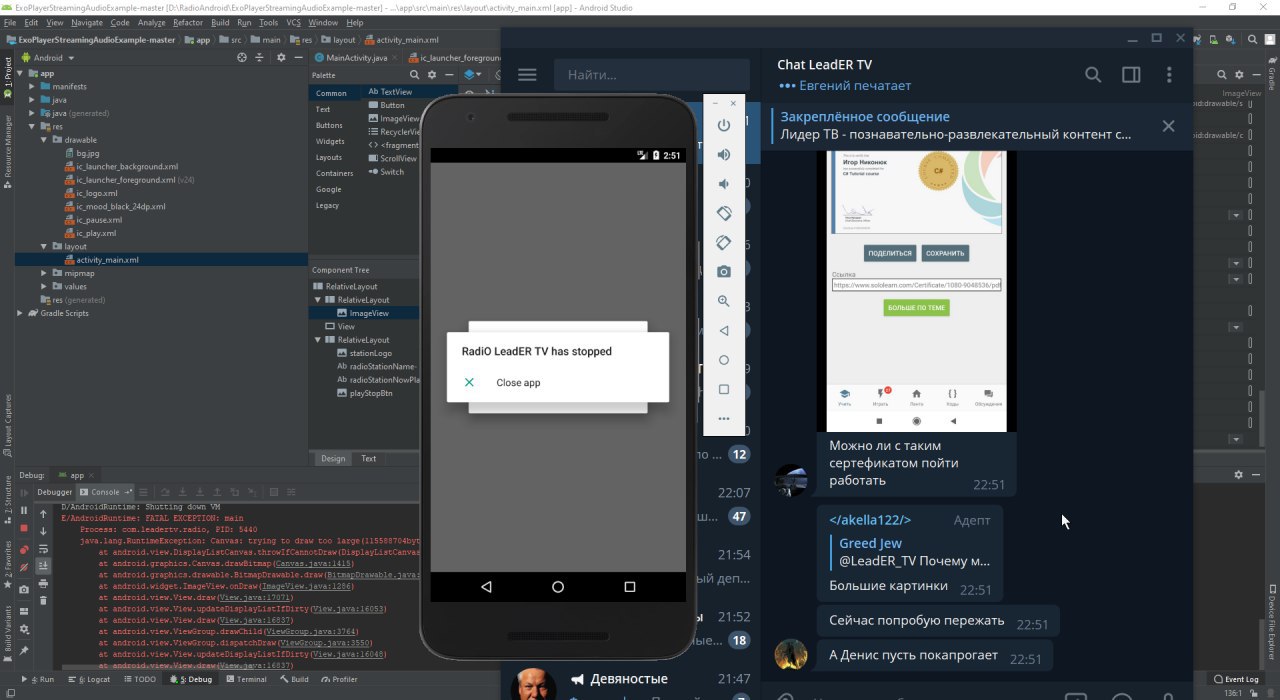Click the Project panel locate-file target icon

pos(241,58)
